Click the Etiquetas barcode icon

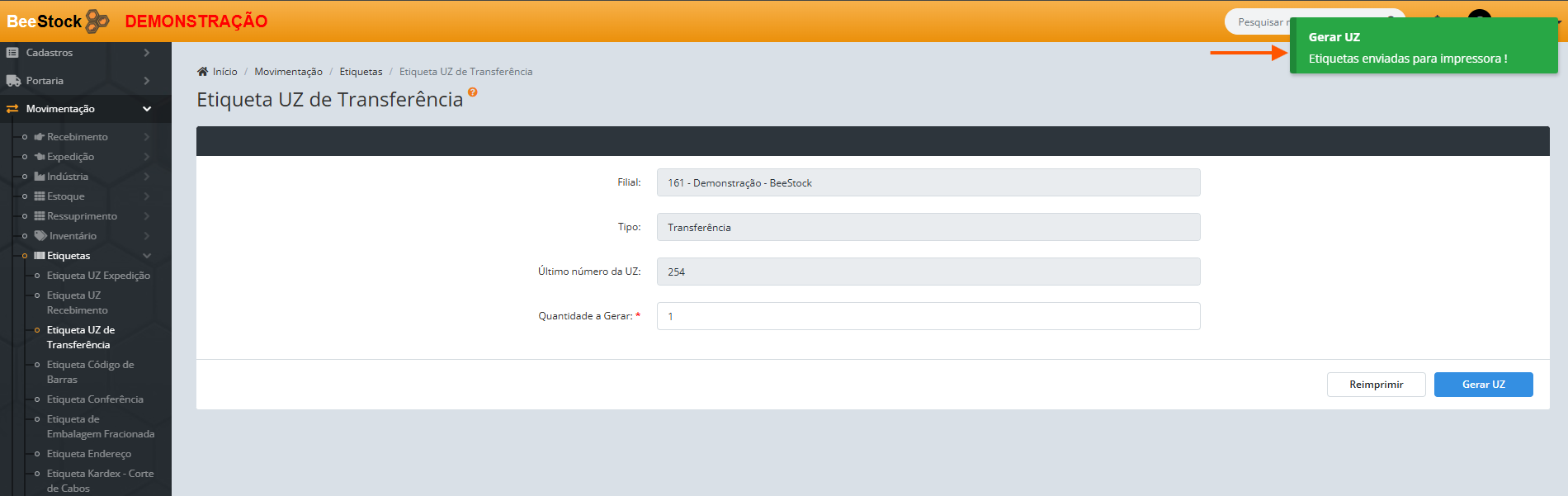point(40,256)
